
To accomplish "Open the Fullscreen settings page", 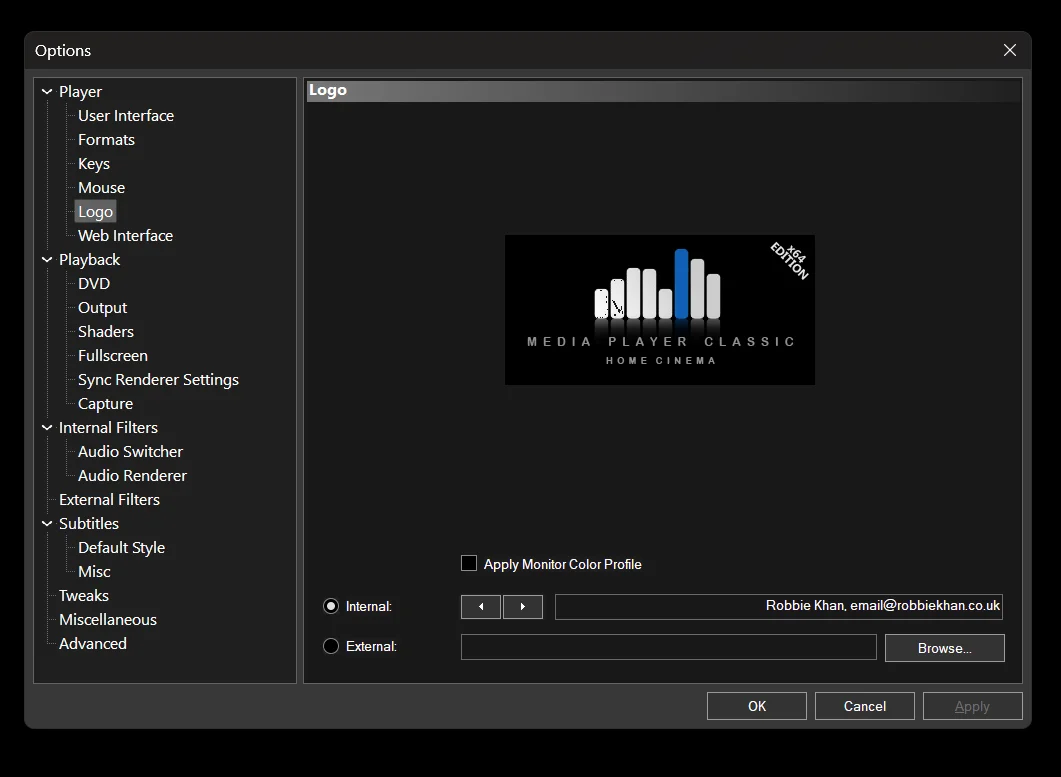I will point(112,355).
